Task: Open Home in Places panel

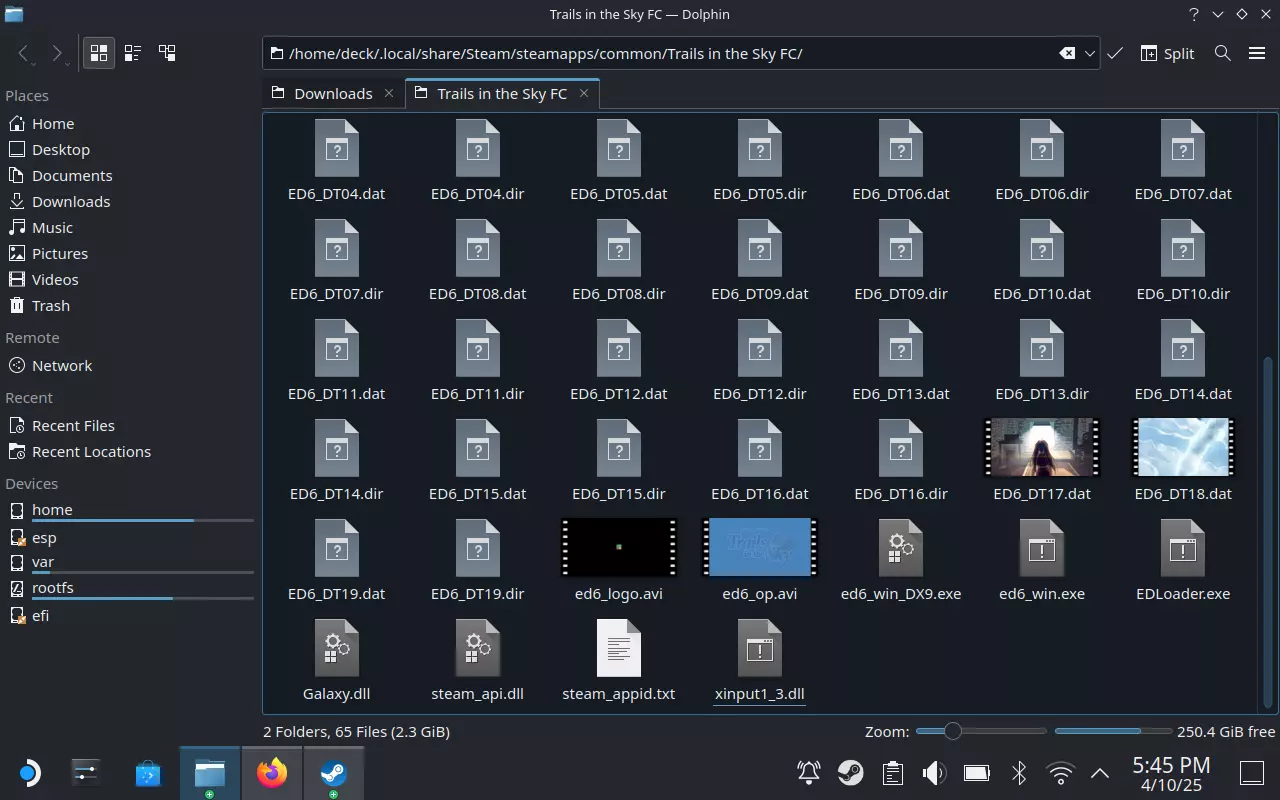Action: (53, 123)
